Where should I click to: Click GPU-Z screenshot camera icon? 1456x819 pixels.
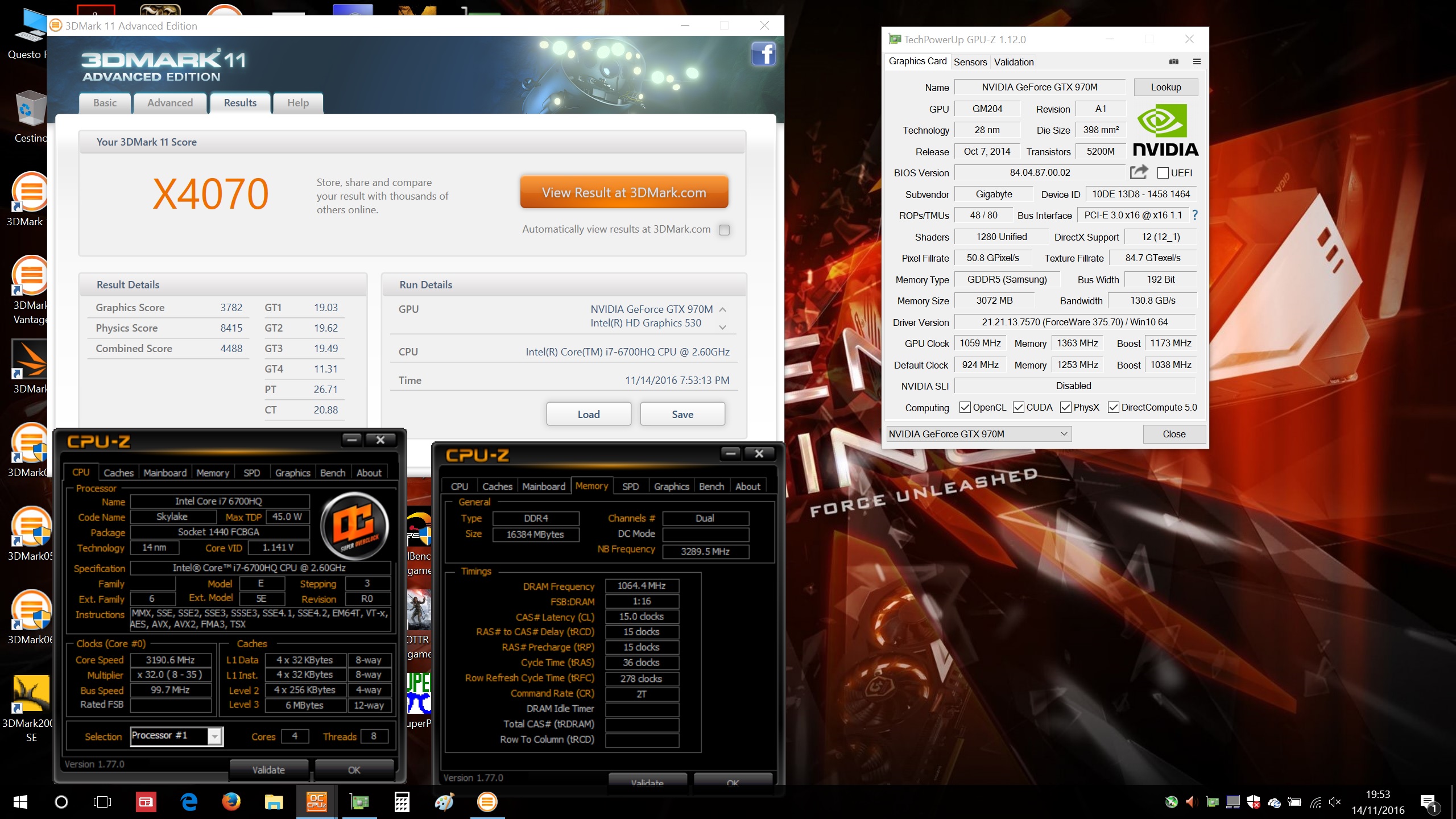(x=1174, y=61)
